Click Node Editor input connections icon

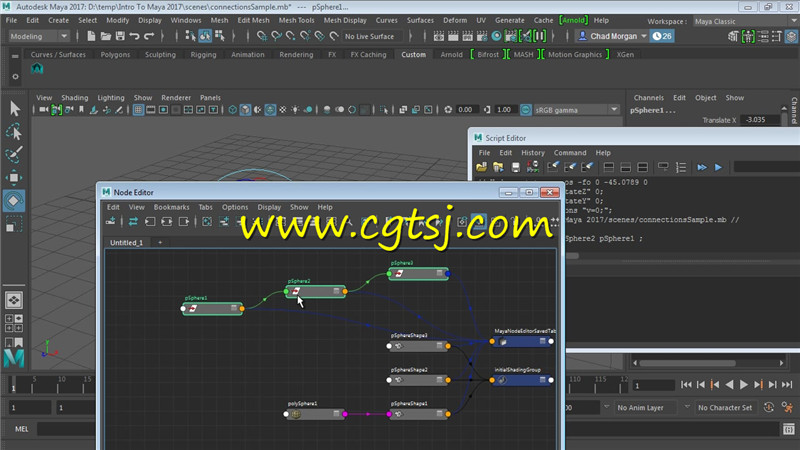150,221
